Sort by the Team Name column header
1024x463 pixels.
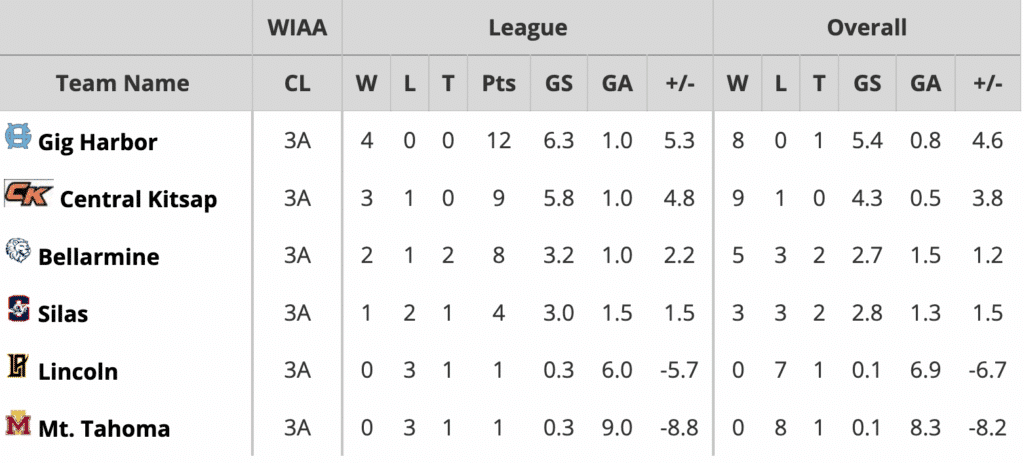pos(122,83)
